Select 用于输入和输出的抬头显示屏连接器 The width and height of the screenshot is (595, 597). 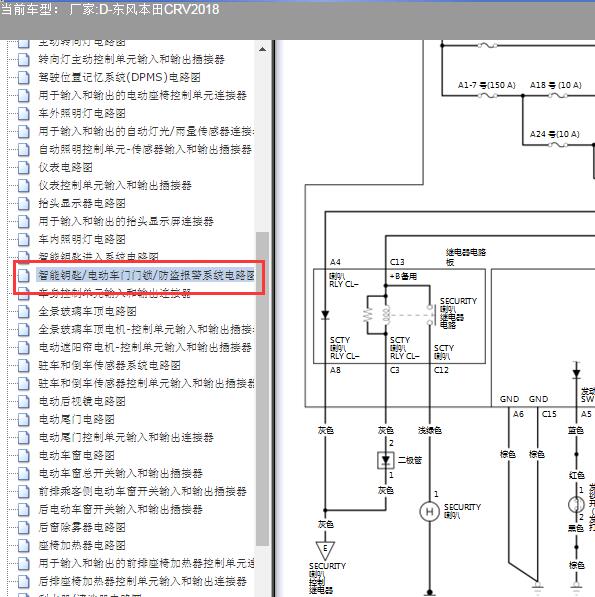click(x=126, y=222)
